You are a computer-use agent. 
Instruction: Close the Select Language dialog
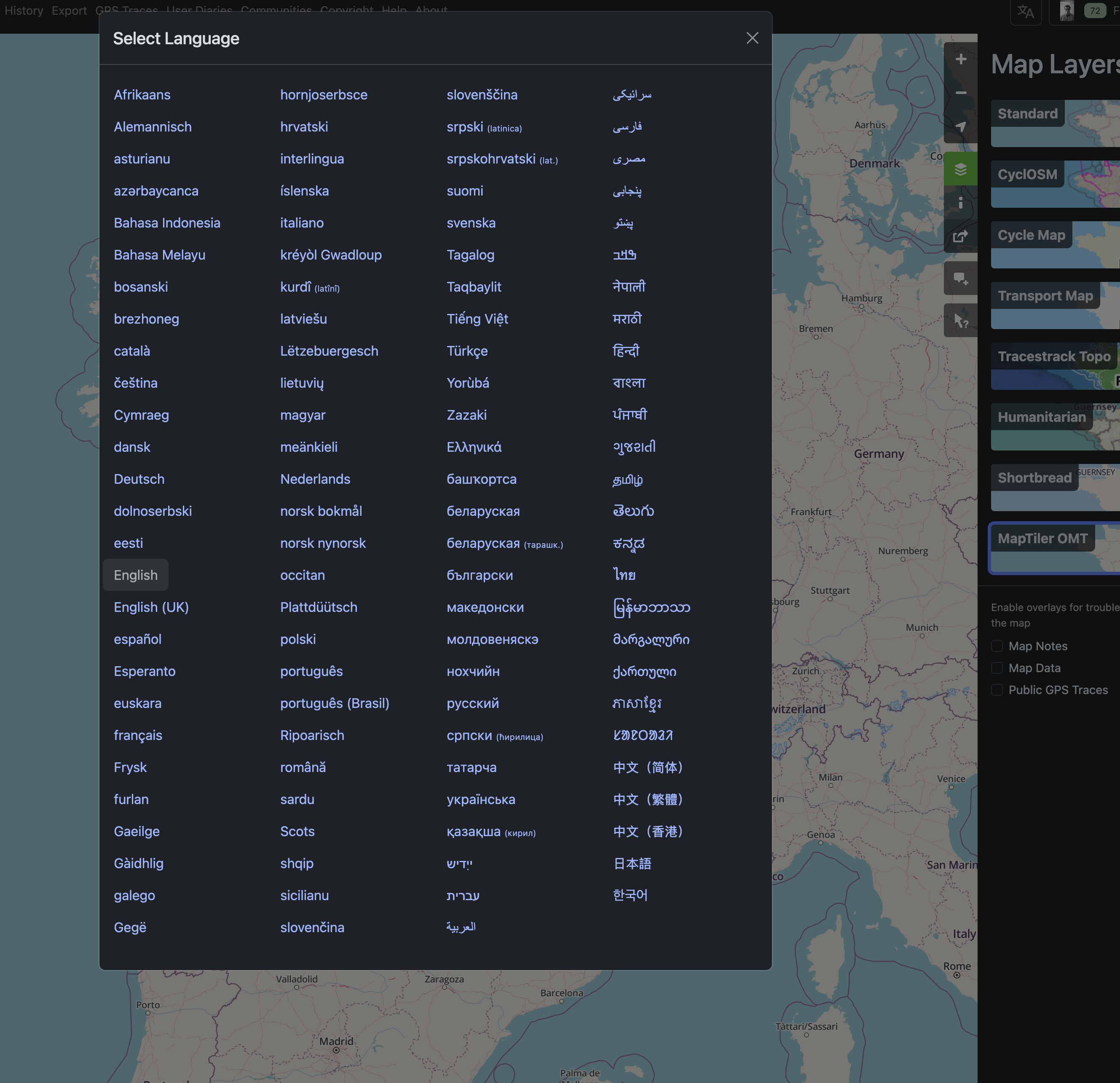coord(752,38)
